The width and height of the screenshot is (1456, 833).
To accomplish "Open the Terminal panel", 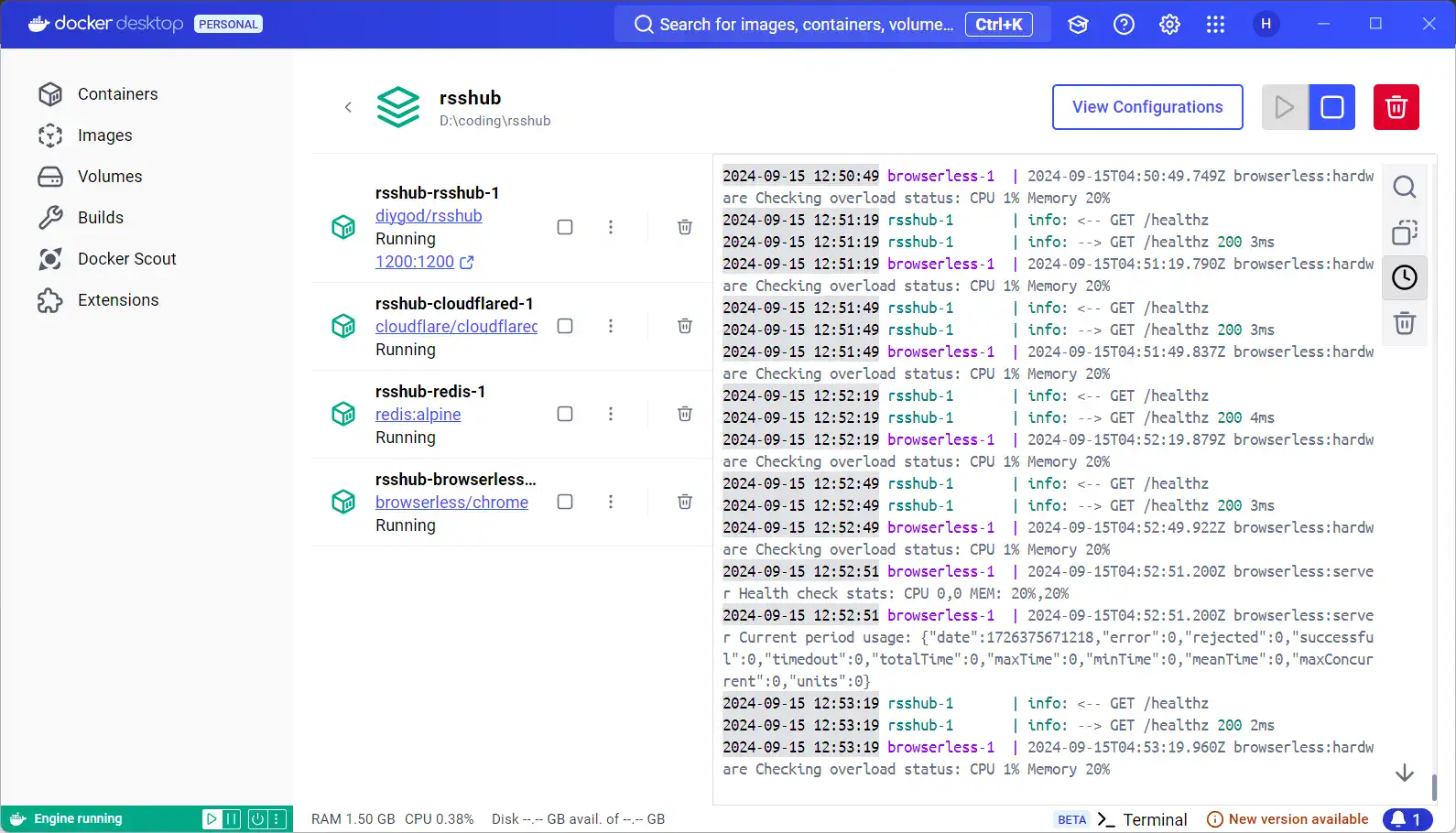I will point(1142,819).
